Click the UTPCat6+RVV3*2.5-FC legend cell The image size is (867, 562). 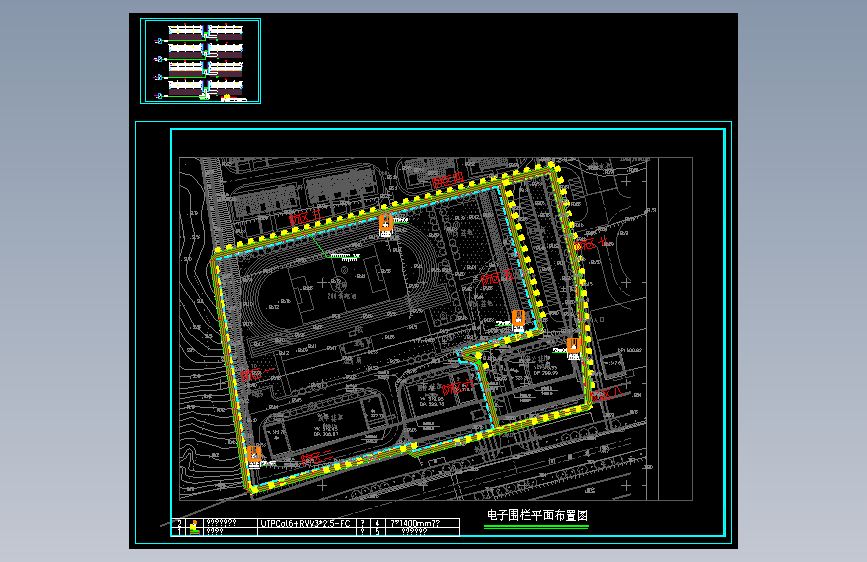(306, 523)
